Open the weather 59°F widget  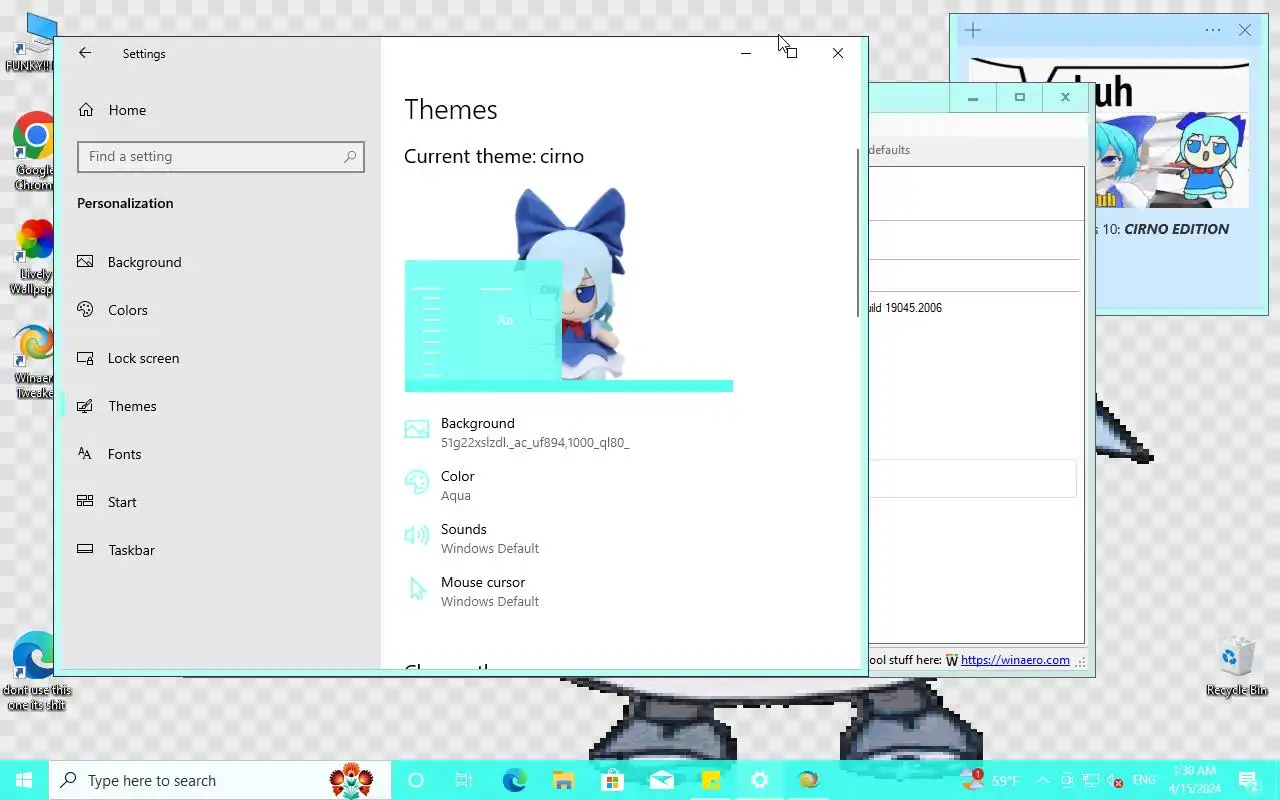[990, 781]
